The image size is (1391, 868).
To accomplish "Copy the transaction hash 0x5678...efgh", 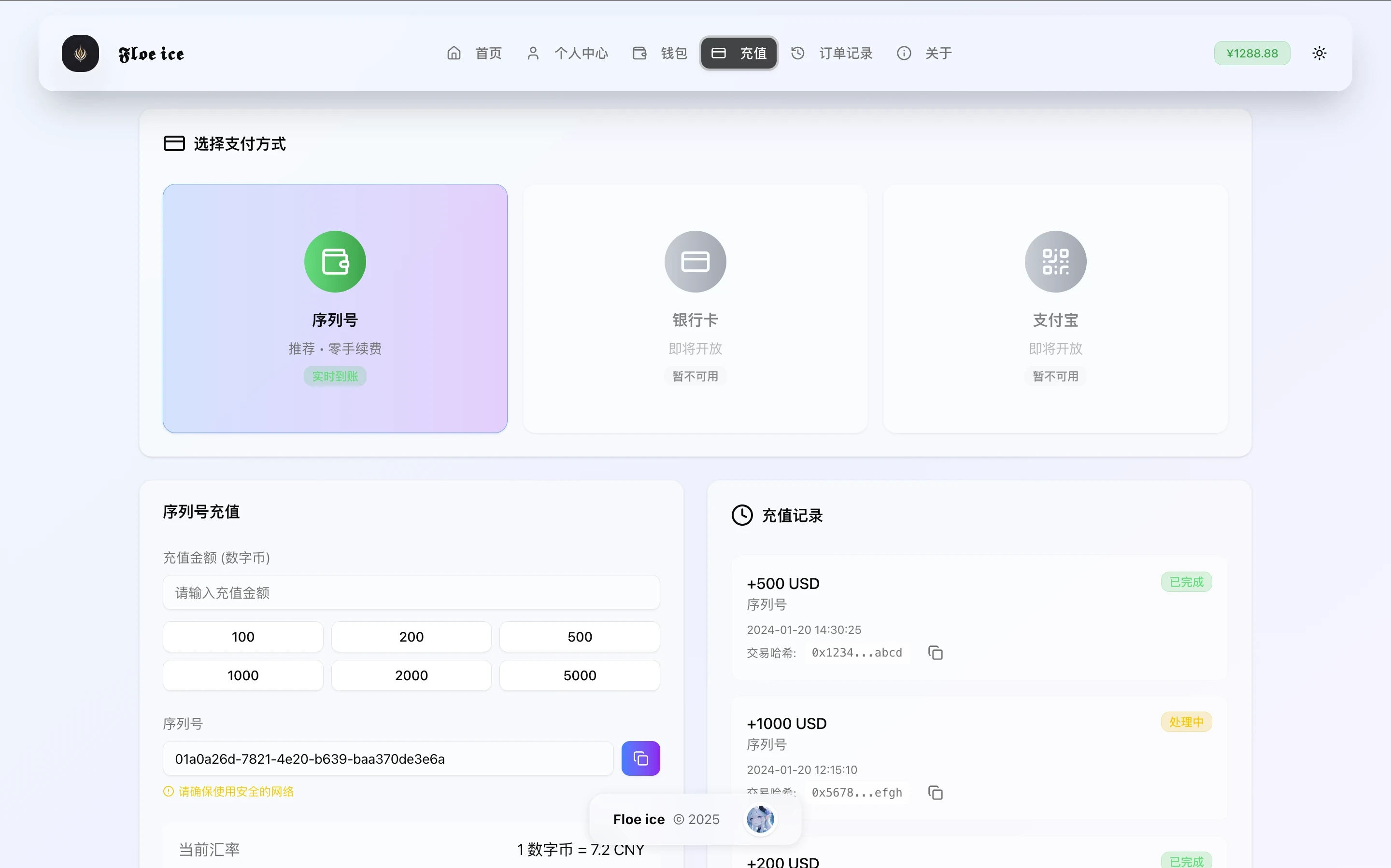I will point(935,793).
